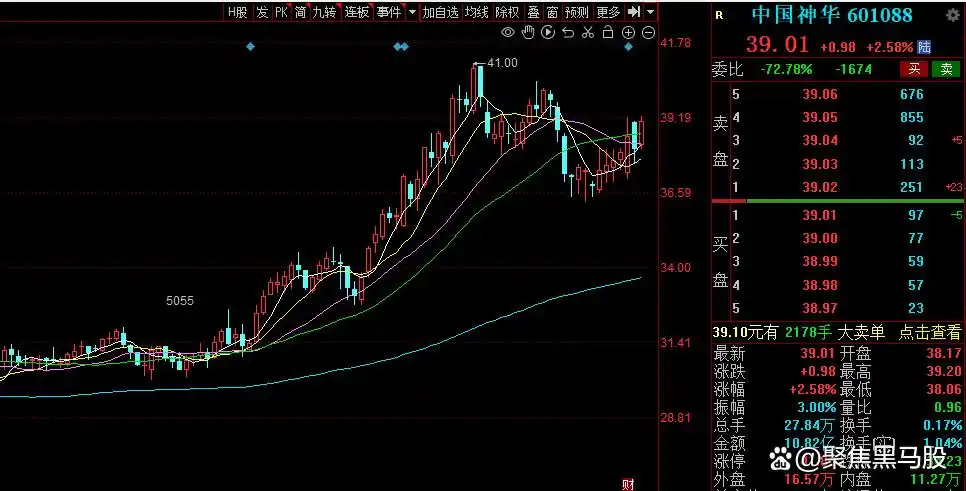Click the undo arrow icon
This screenshot has height=491, width=966.
pos(568,33)
